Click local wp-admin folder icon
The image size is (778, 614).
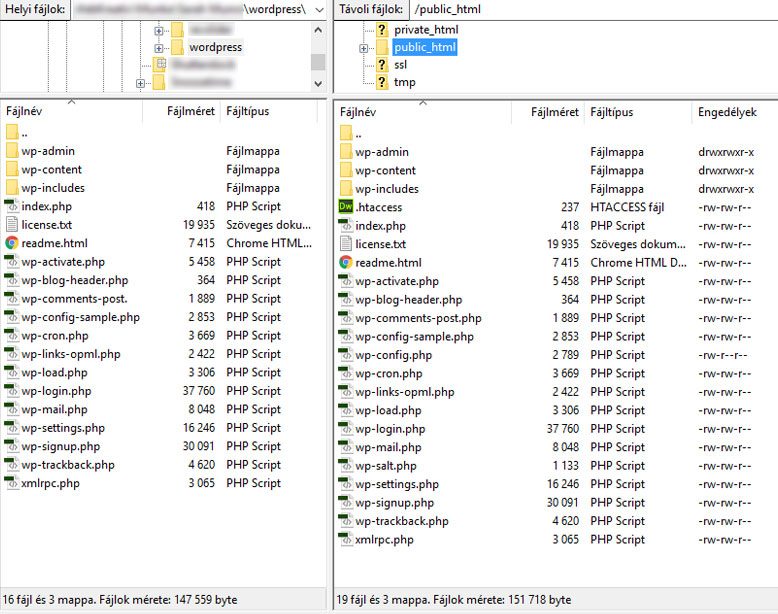pos(12,150)
